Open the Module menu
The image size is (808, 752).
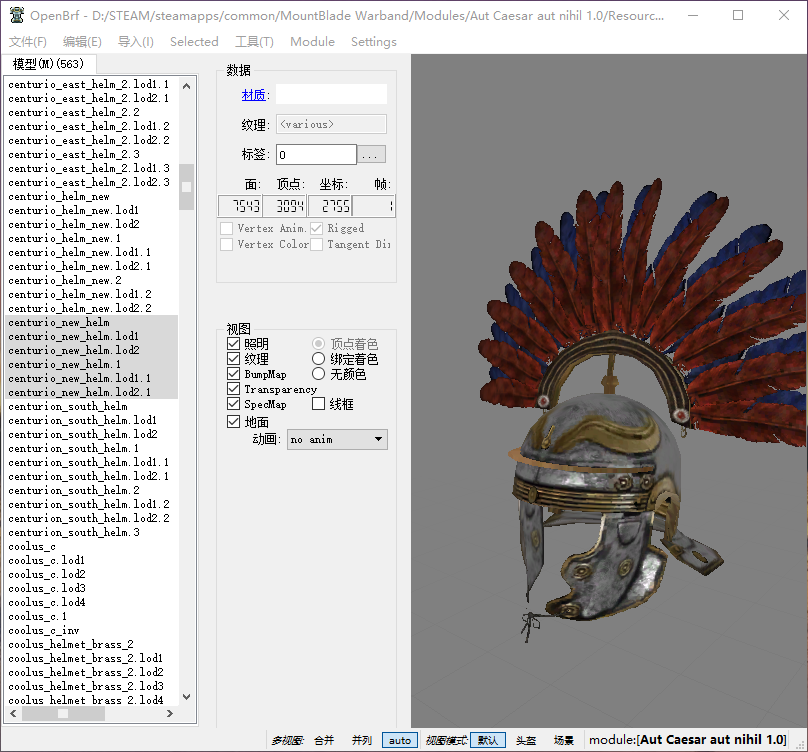(312, 42)
